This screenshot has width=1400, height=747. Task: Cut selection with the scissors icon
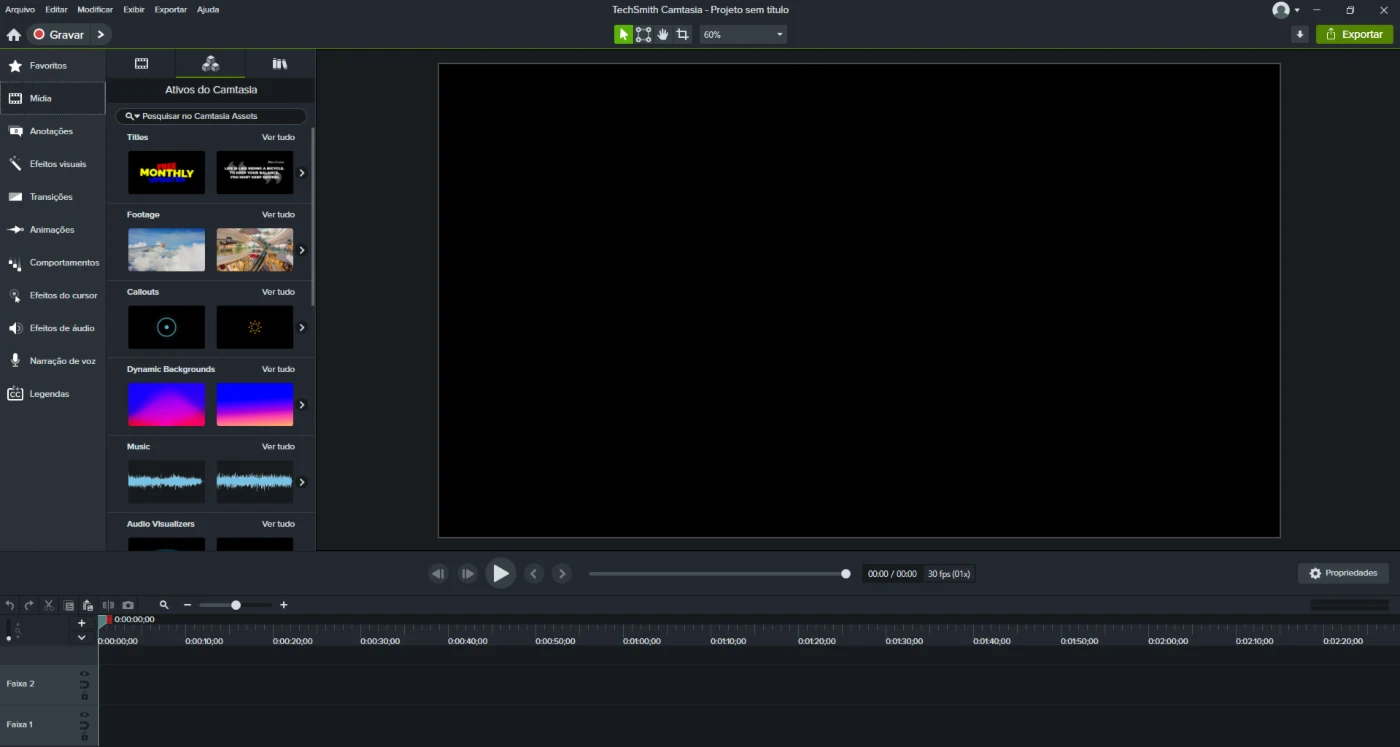click(47, 605)
